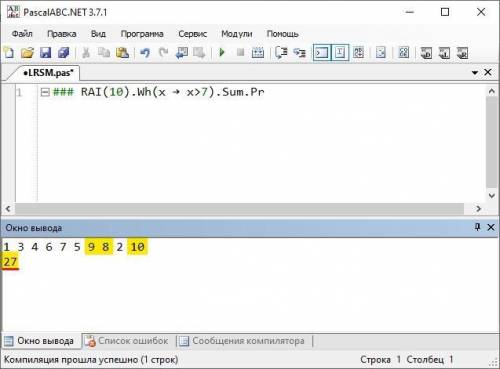Click the Save All icon
The height and width of the screenshot is (369, 500).
(63, 53)
